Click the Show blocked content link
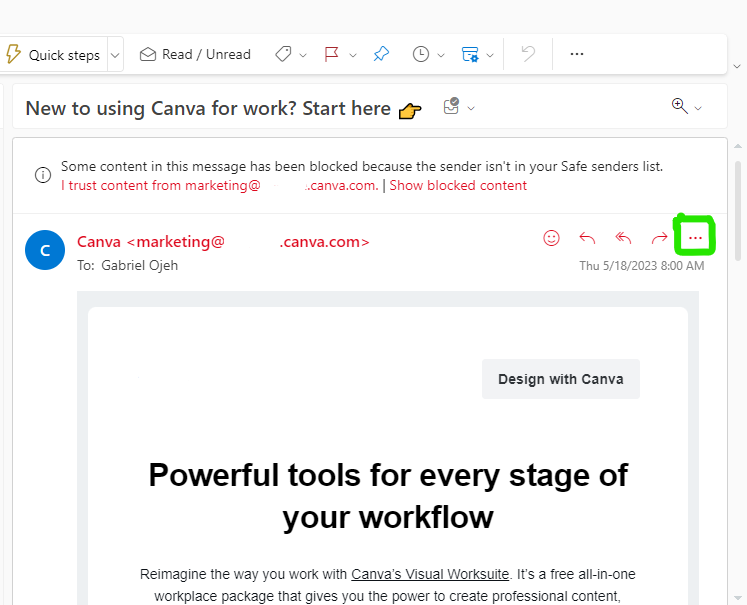Image resolution: width=747 pixels, height=605 pixels. point(458,185)
